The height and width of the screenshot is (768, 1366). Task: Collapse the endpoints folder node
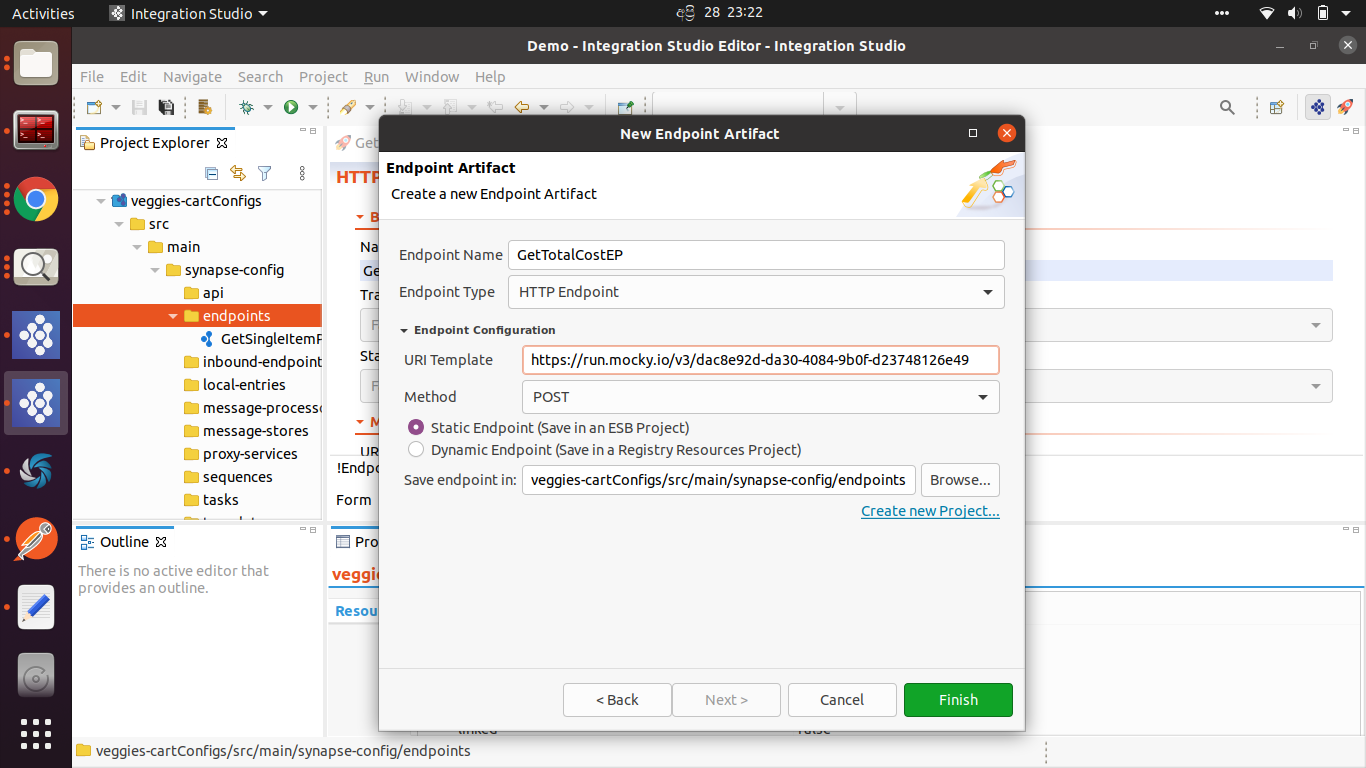tap(173, 316)
